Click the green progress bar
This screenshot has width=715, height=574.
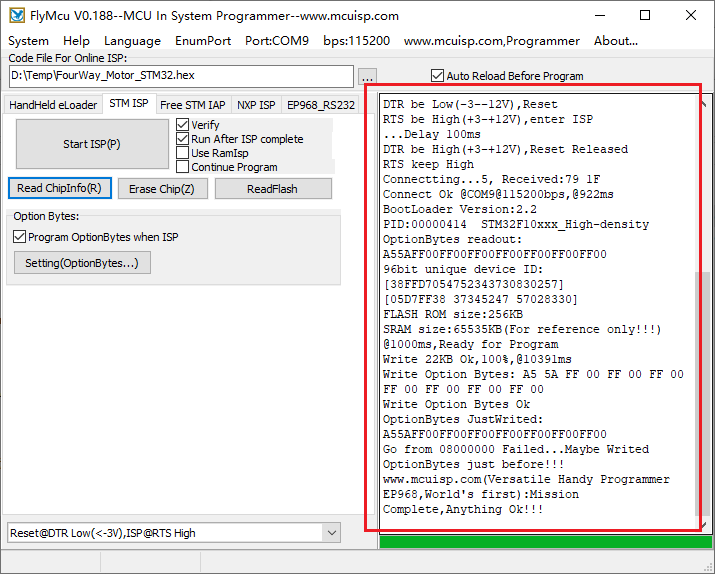[x=545, y=542]
